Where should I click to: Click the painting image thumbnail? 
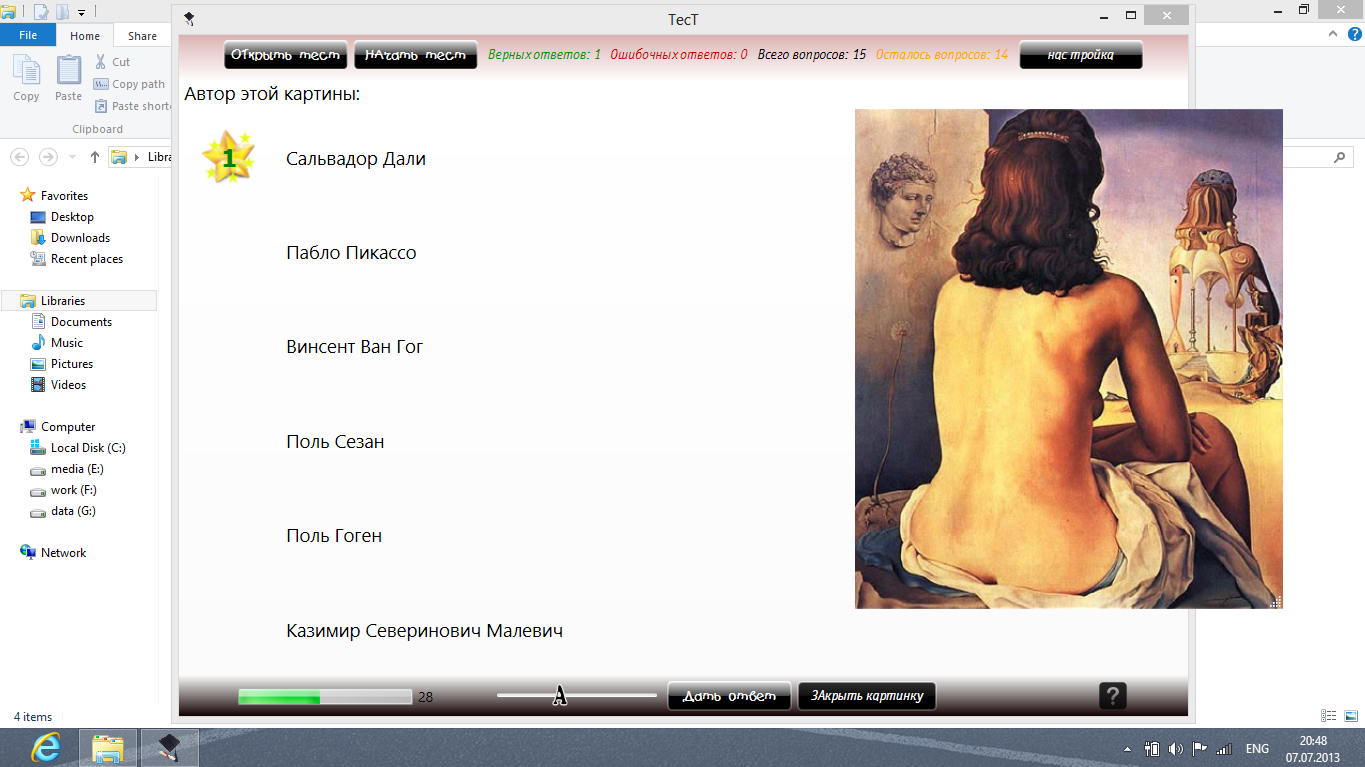point(1069,358)
